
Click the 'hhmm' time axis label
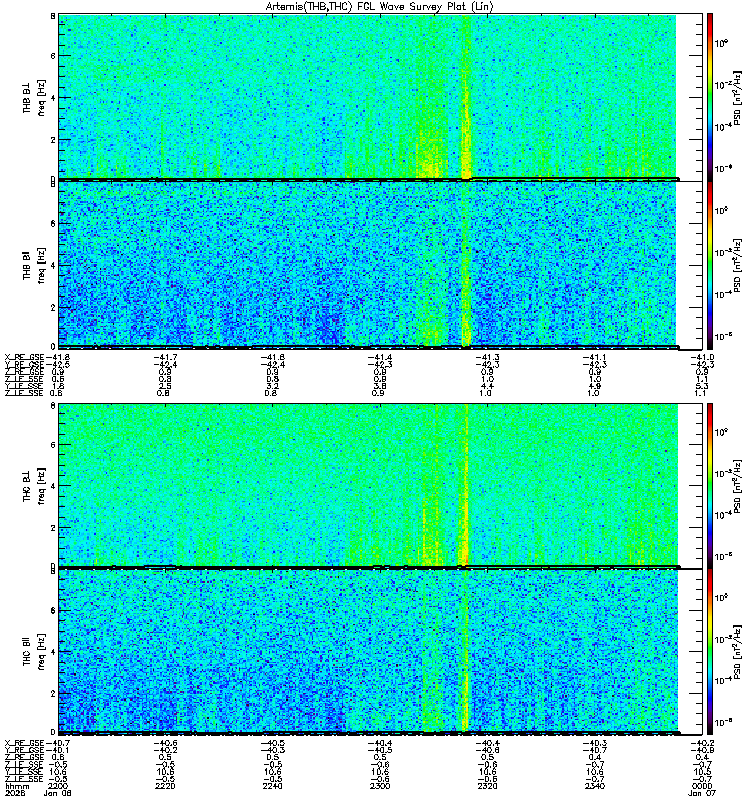coord(15,786)
